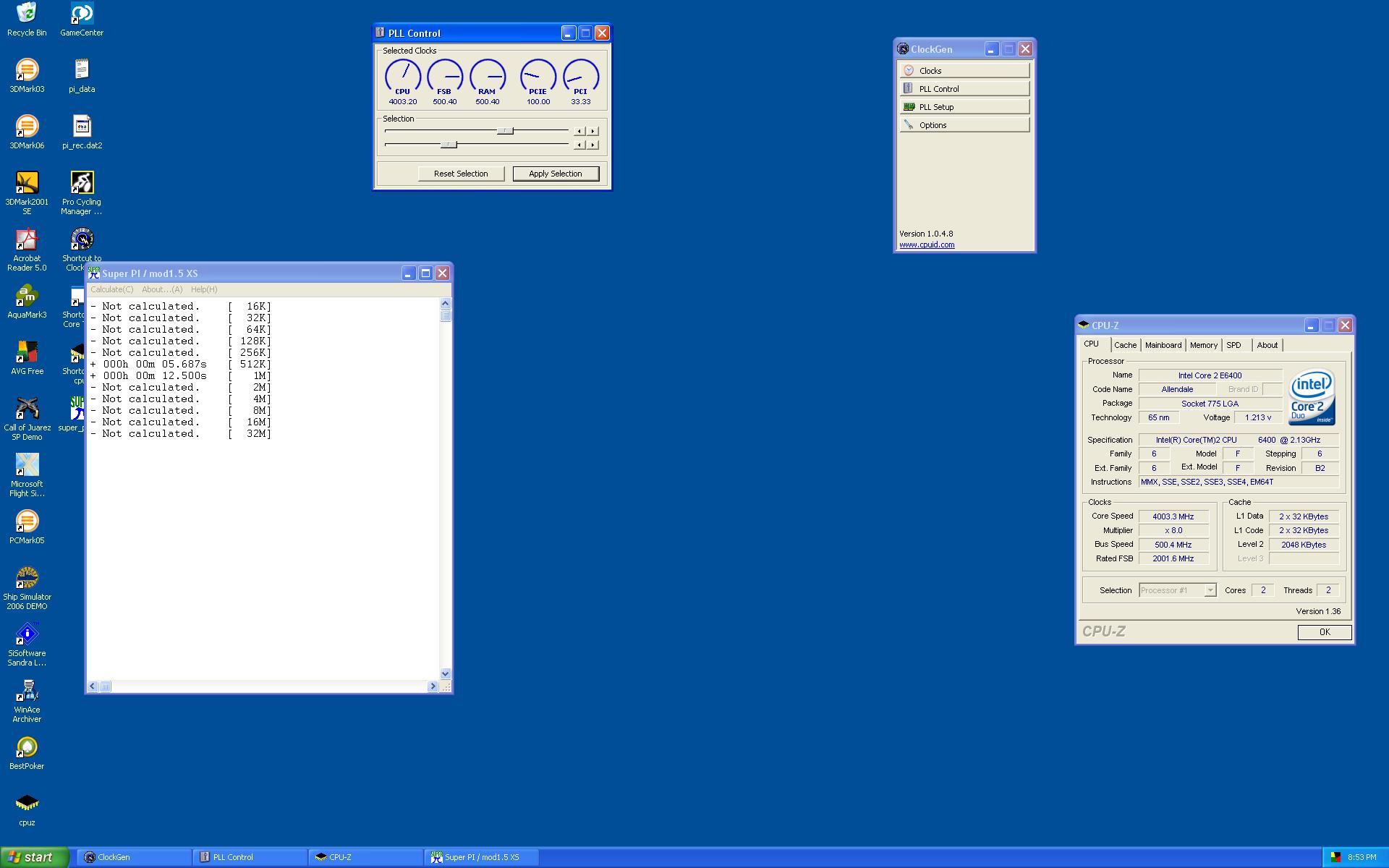Screen dimensions: 1389x868
Task: Select the cpuz desktop icon
Action: tap(27, 809)
